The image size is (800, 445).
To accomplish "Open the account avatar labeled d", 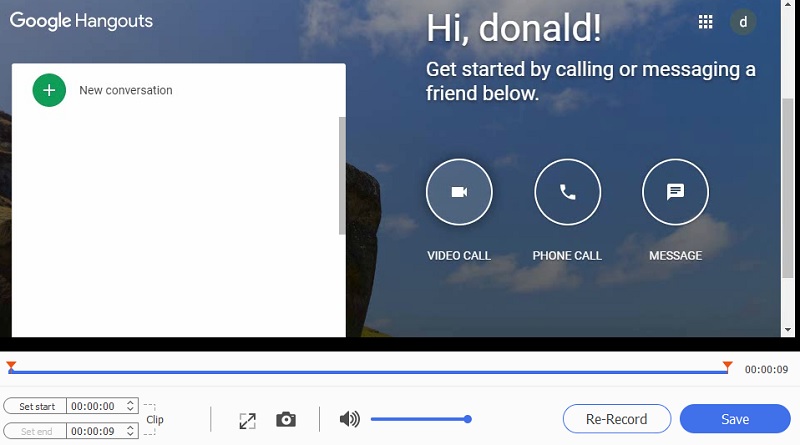I will pyautogui.click(x=743, y=22).
